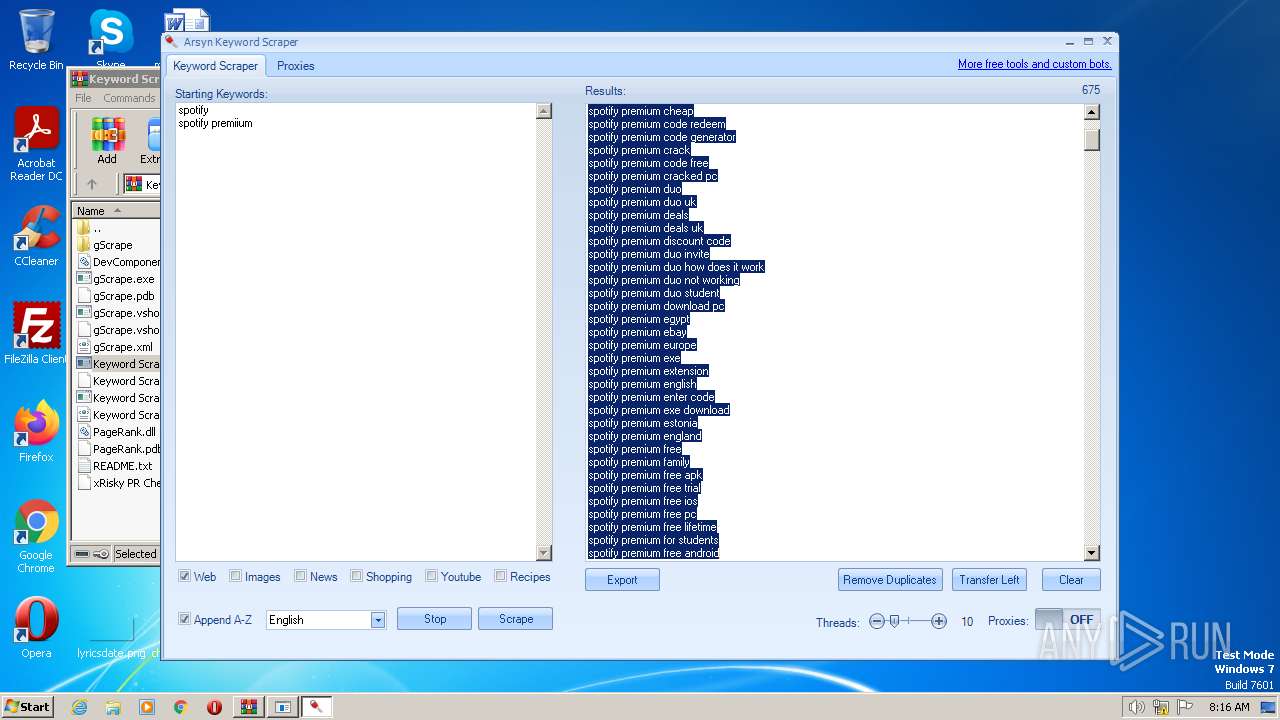Image resolution: width=1280 pixels, height=720 pixels.
Task: Enable the Youtube checkbox
Action: [x=431, y=576]
